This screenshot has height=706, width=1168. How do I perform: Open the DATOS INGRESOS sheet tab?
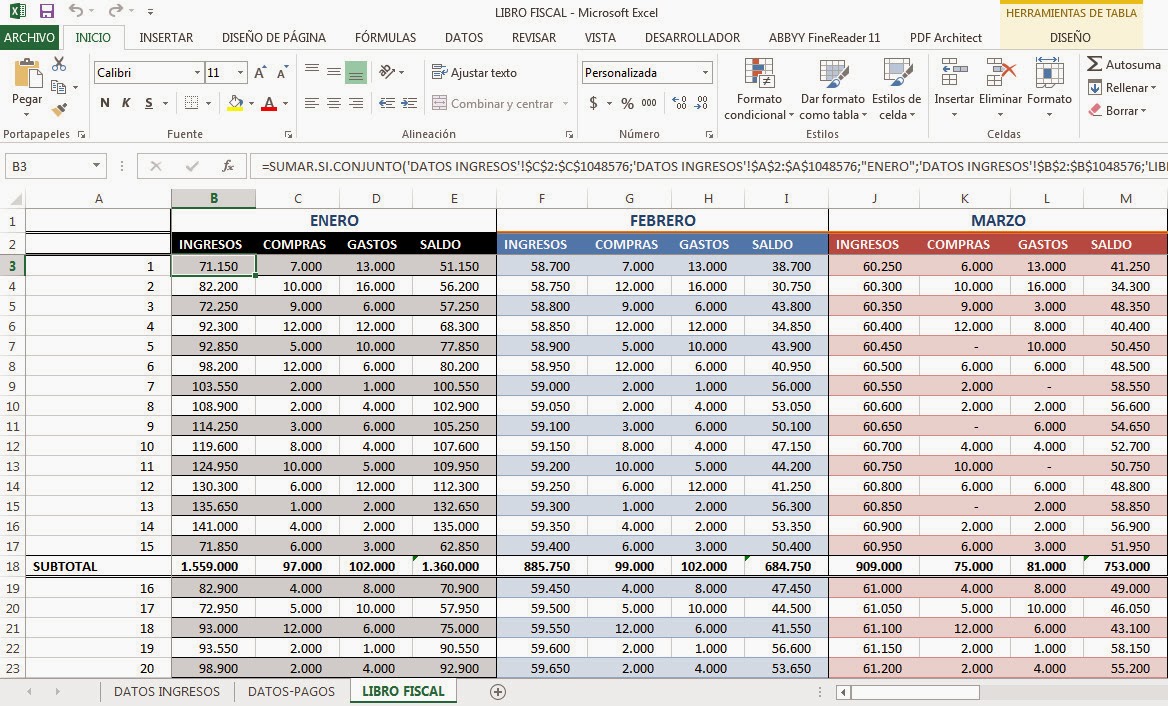(166, 690)
